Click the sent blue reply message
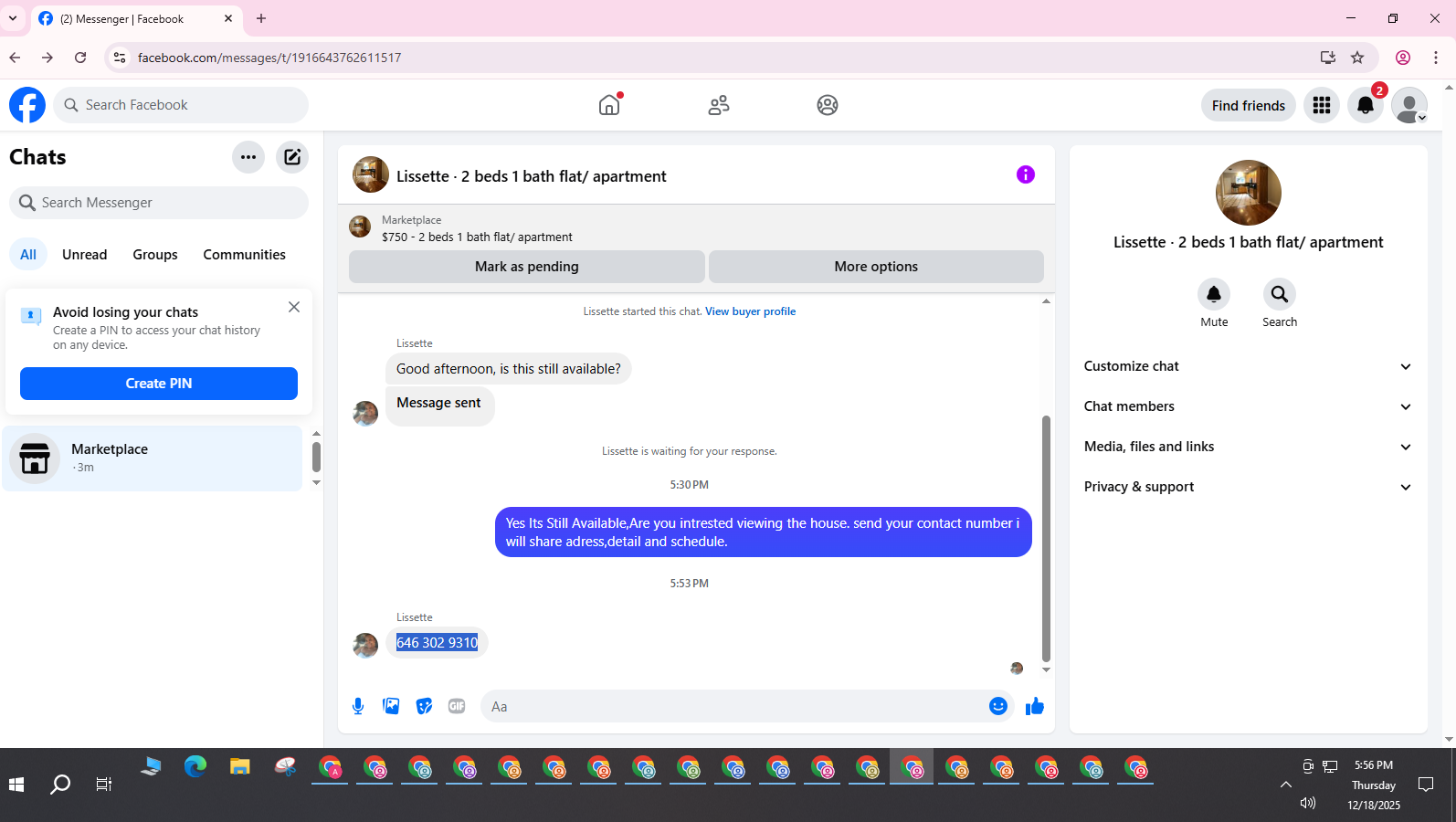The image size is (1456, 822). 763,532
